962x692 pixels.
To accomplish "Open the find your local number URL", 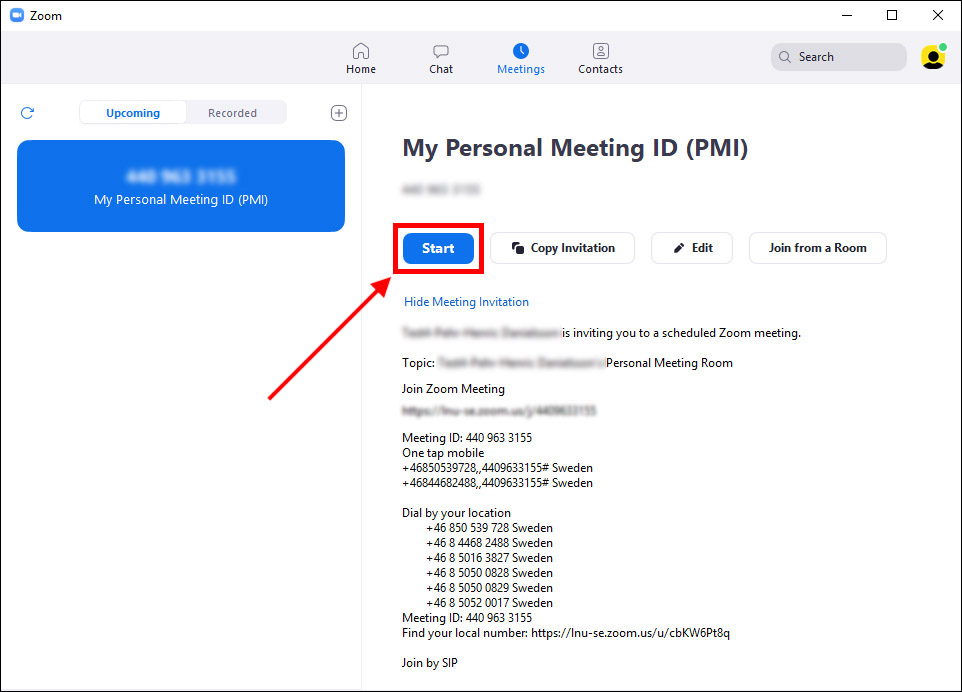I will (x=630, y=633).
